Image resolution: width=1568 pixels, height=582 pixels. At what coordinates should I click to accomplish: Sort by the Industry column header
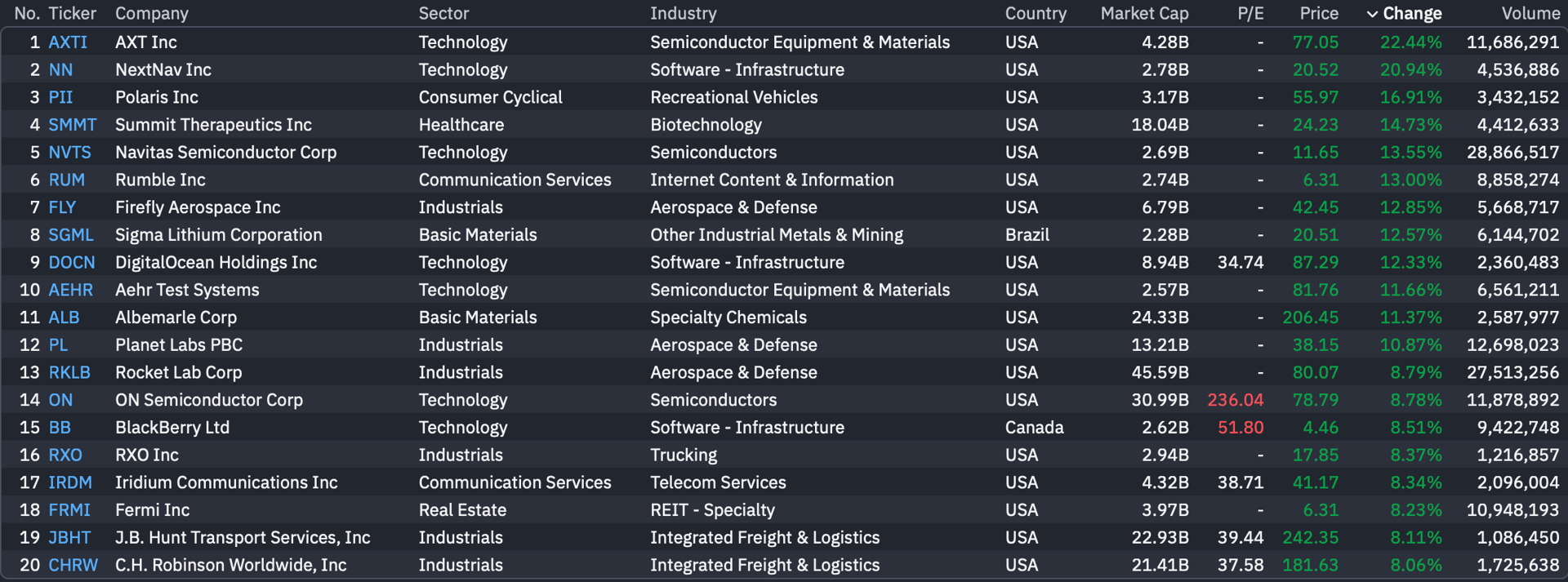(x=684, y=14)
